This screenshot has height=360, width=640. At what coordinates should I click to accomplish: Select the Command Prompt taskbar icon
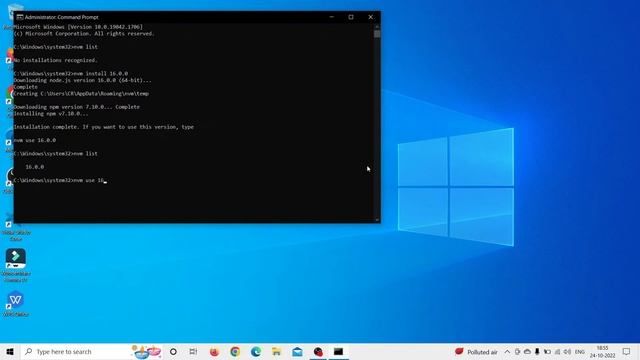coord(338,351)
